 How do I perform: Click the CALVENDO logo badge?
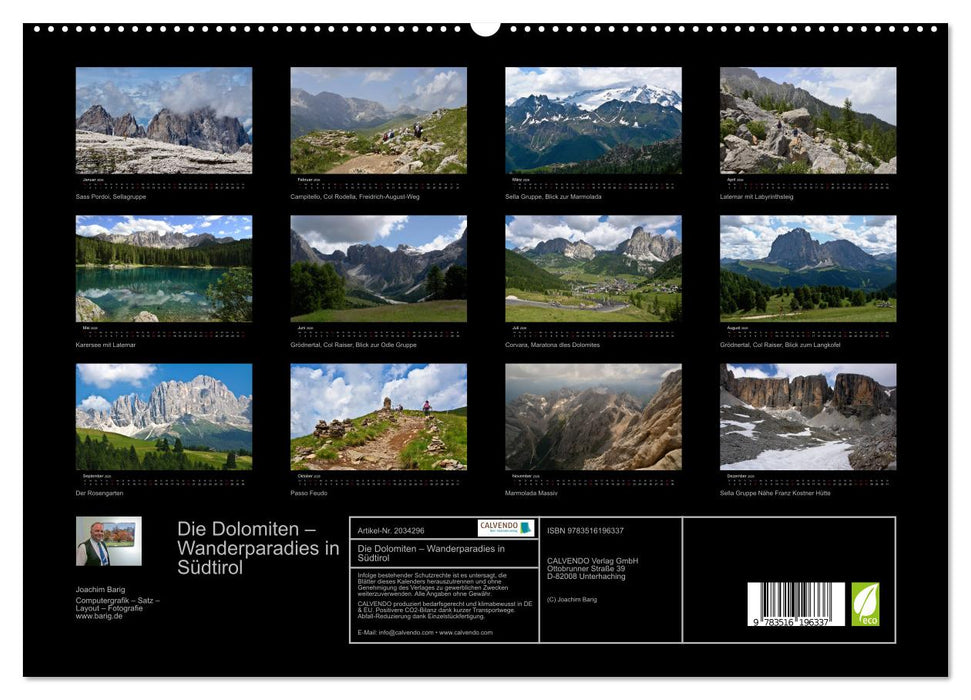pyautogui.click(x=505, y=528)
